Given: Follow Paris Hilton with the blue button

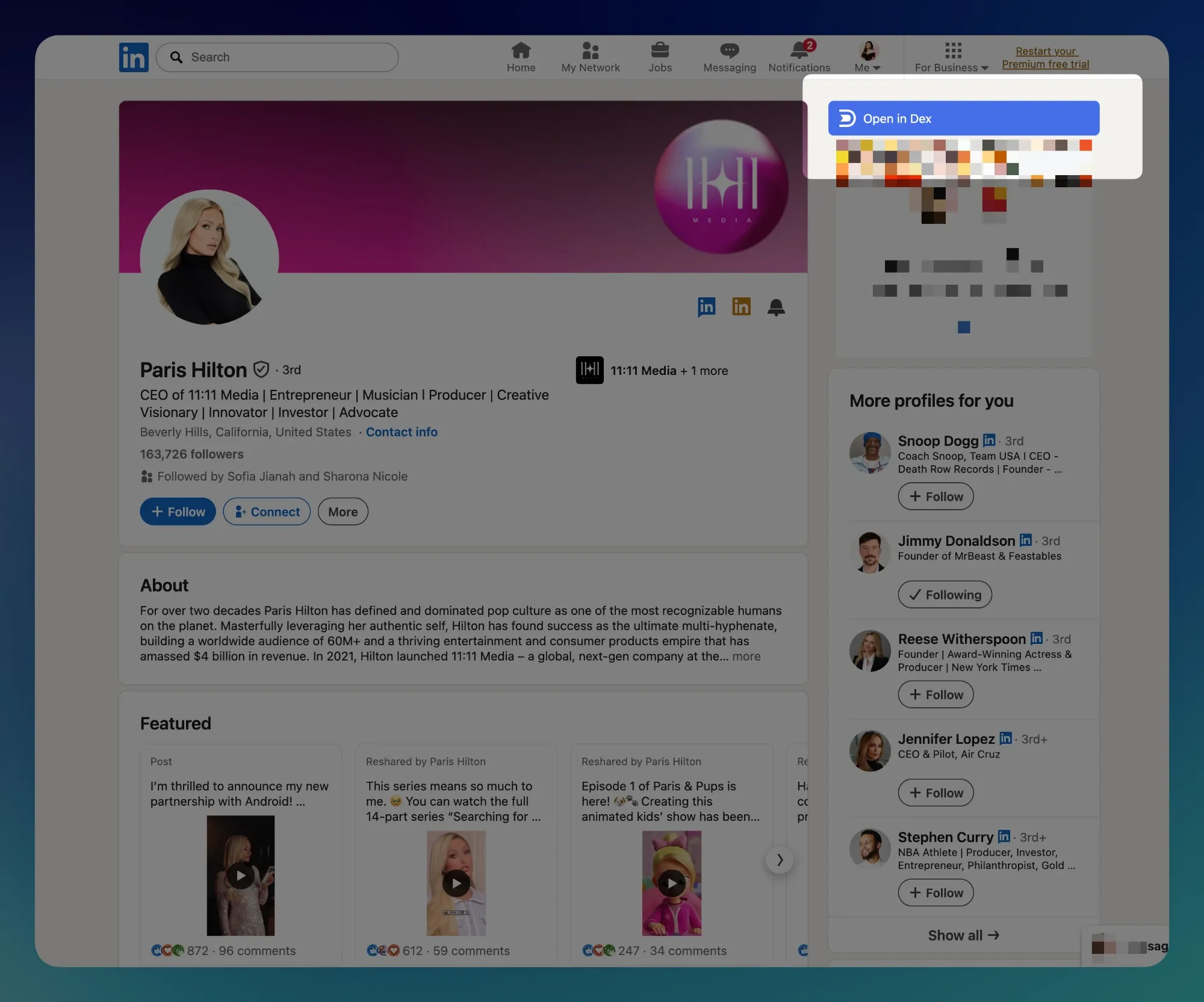Looking at the screenshot, I should 178,512.
